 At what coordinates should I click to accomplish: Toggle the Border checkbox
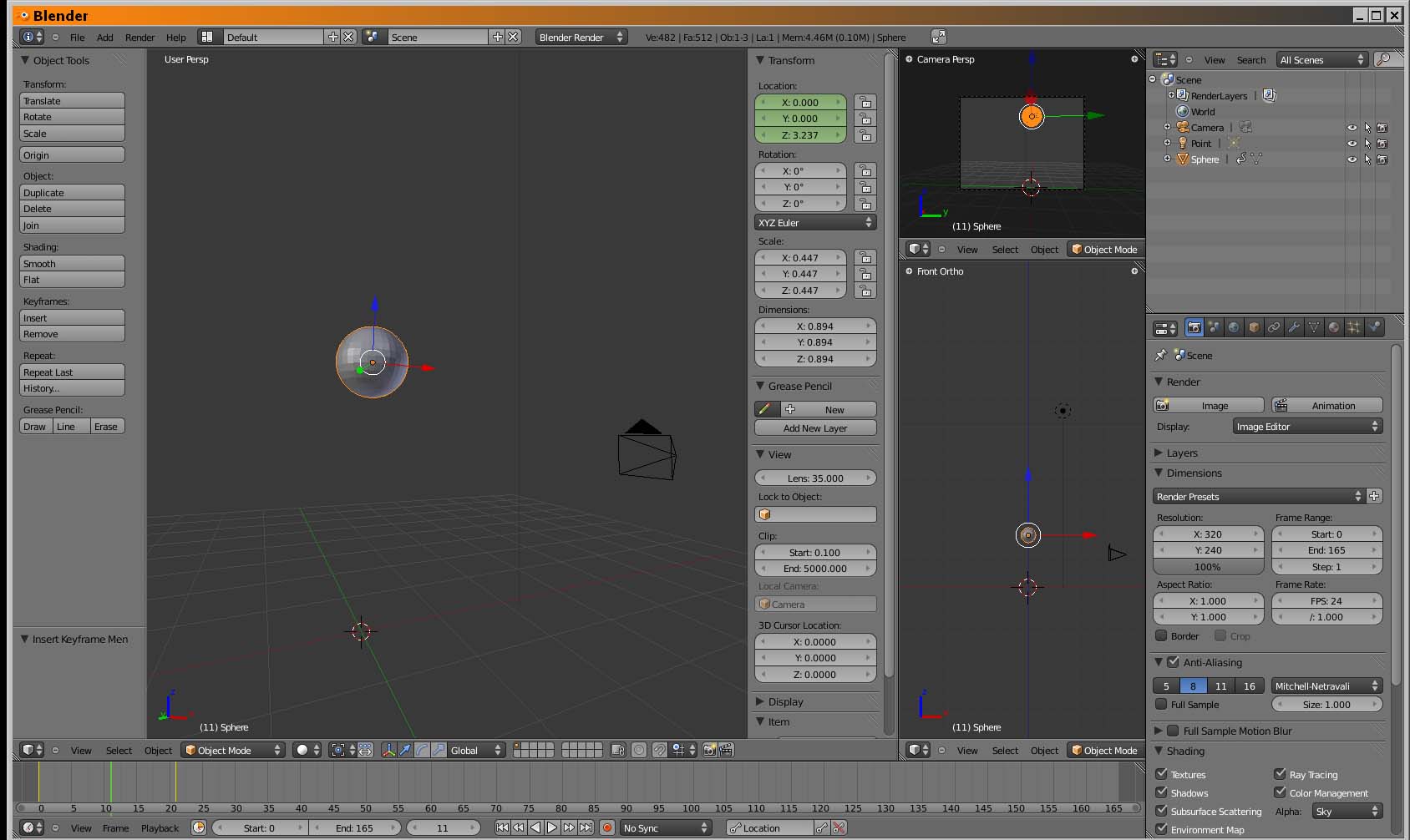coord(1161,635)
